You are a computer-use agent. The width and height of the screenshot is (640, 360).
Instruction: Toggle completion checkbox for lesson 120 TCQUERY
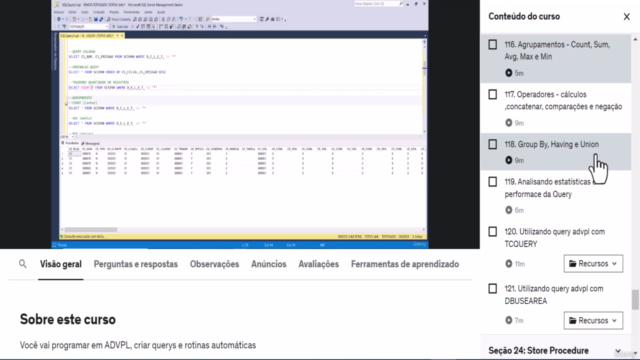(x=493, y=231)
